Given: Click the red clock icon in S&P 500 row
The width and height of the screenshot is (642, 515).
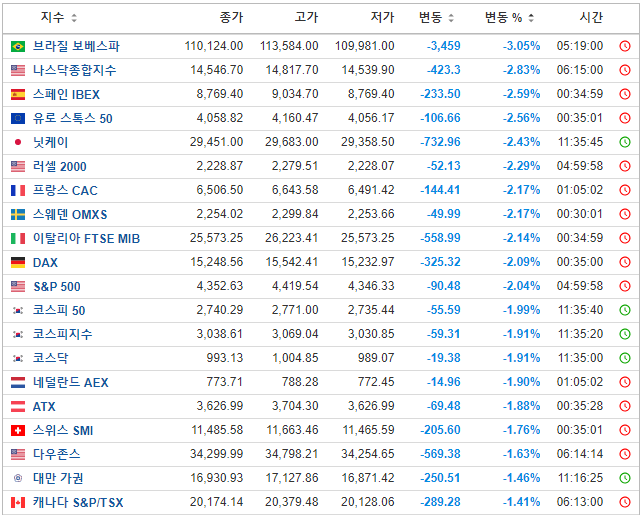Looking at the screenshot, I should 625,286.
